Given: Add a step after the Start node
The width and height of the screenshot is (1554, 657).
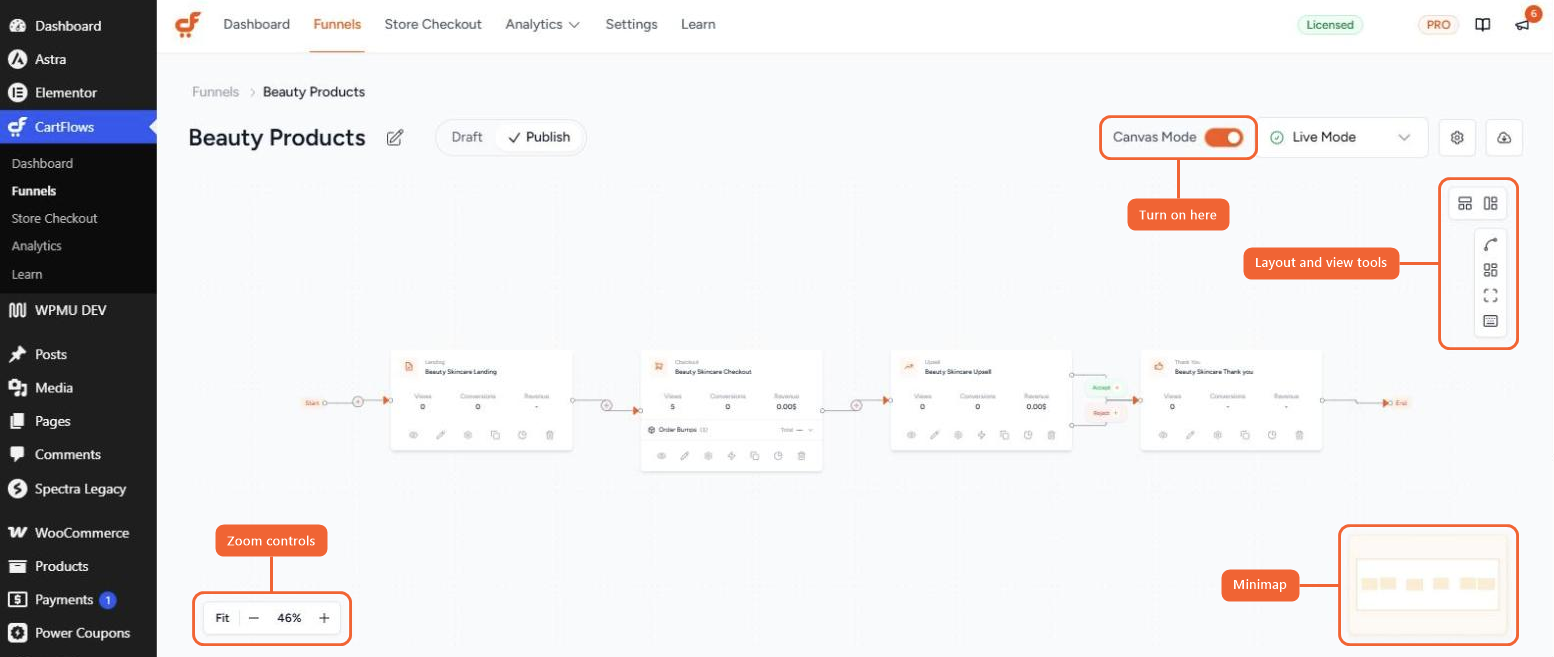Looking at the screenshot, I should 358,402.
